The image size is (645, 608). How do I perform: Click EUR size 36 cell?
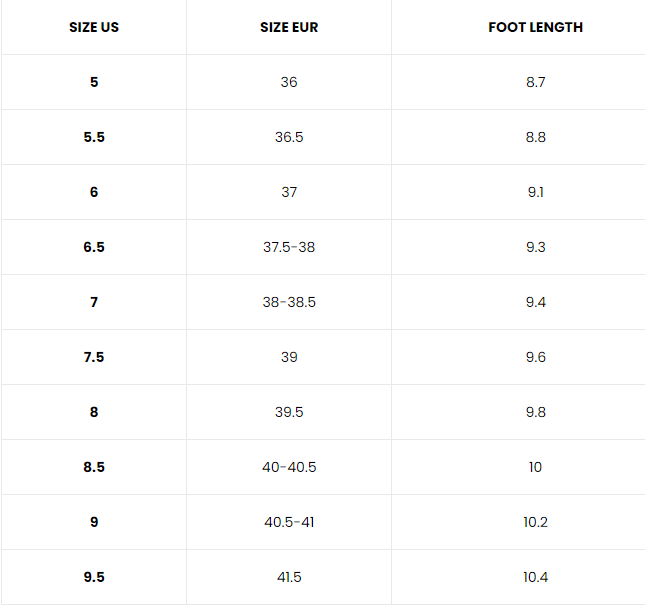point(289,82)
